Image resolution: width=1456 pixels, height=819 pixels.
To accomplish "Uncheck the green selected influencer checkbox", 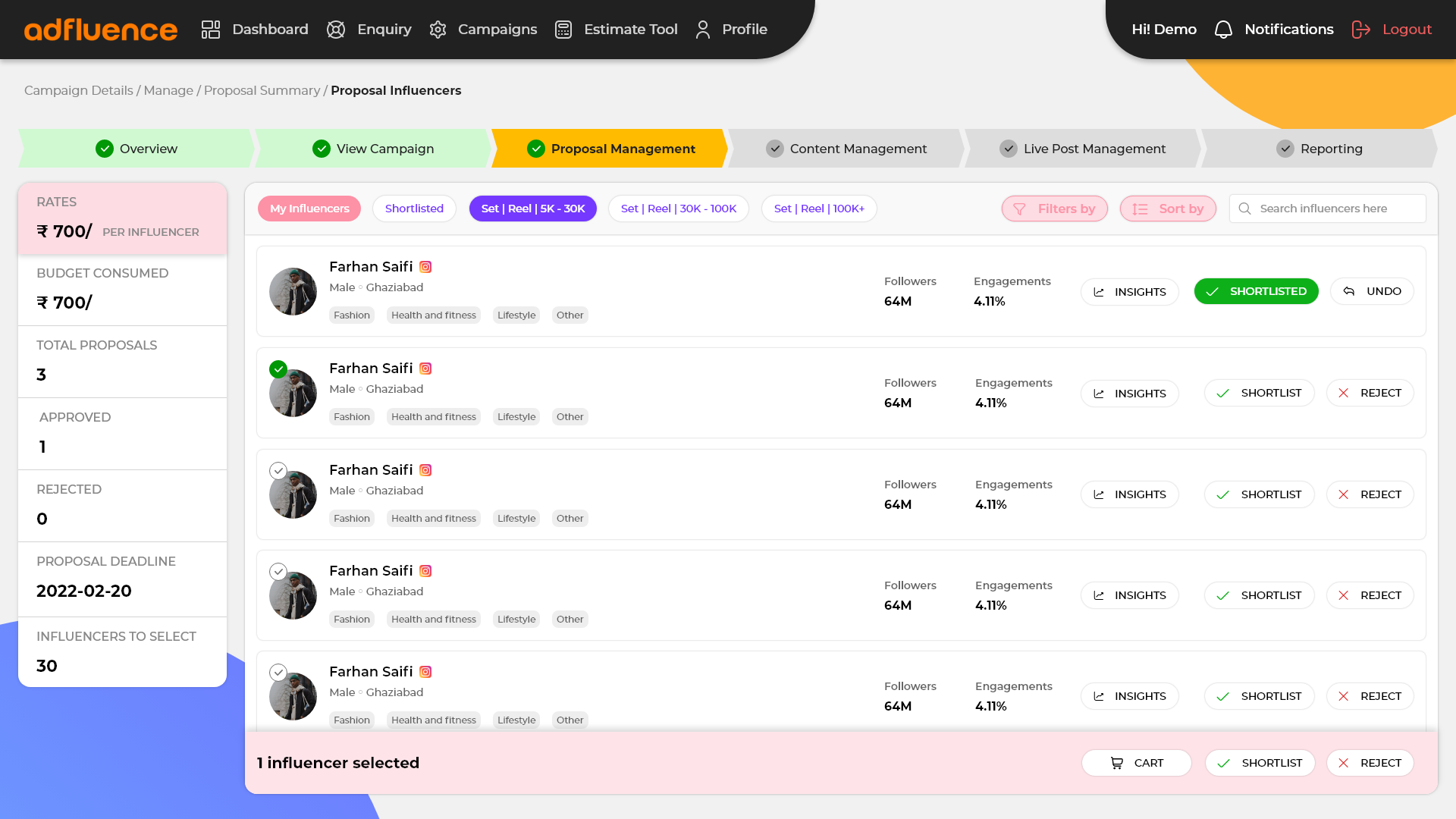I will click(x=278, y=369).
